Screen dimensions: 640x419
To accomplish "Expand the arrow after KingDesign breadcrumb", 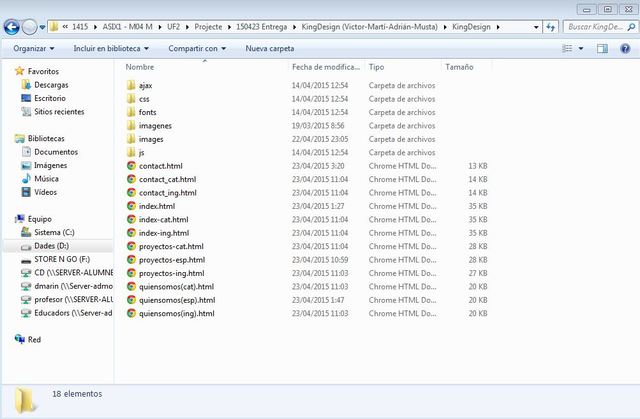I will [x=498, y=27].
